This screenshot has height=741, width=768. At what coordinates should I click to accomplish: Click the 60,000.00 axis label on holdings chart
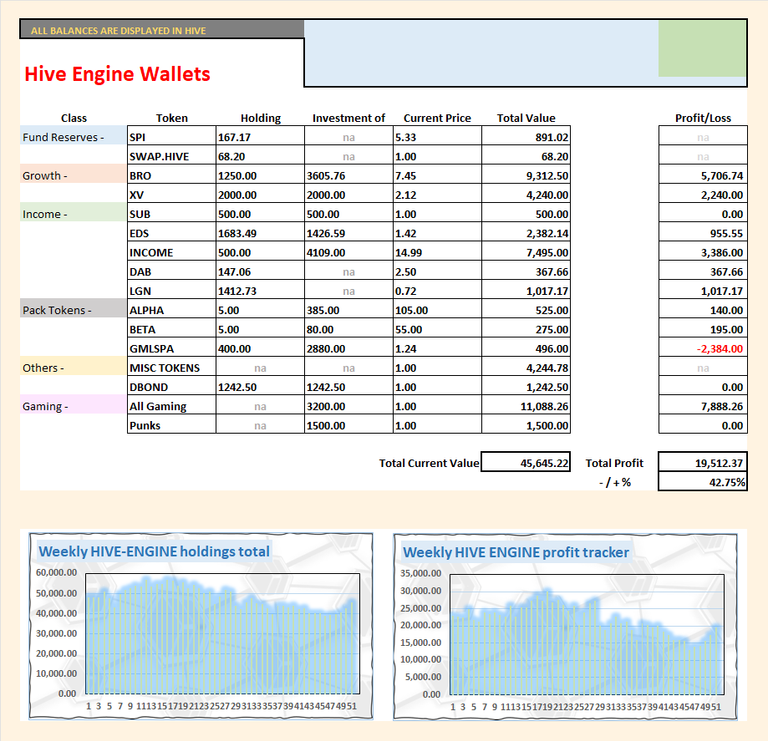(56, 573)
